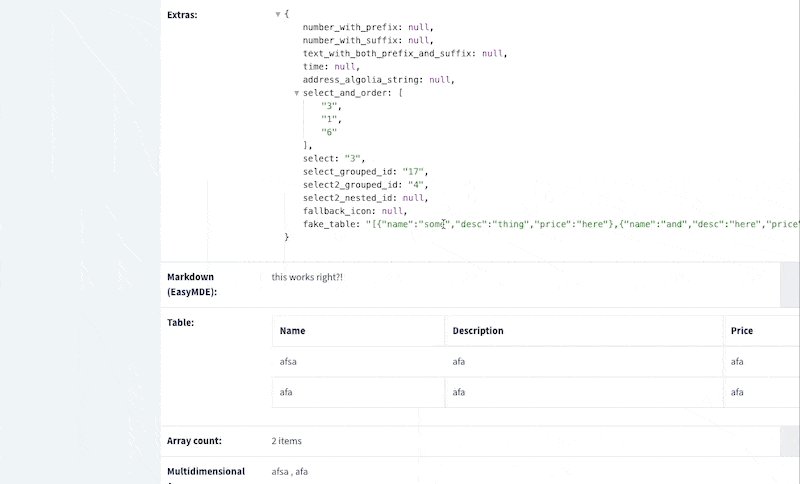Viewport: 800px width, 484px height.
Task: Click the address_algolia_string key
Action: 363,80
